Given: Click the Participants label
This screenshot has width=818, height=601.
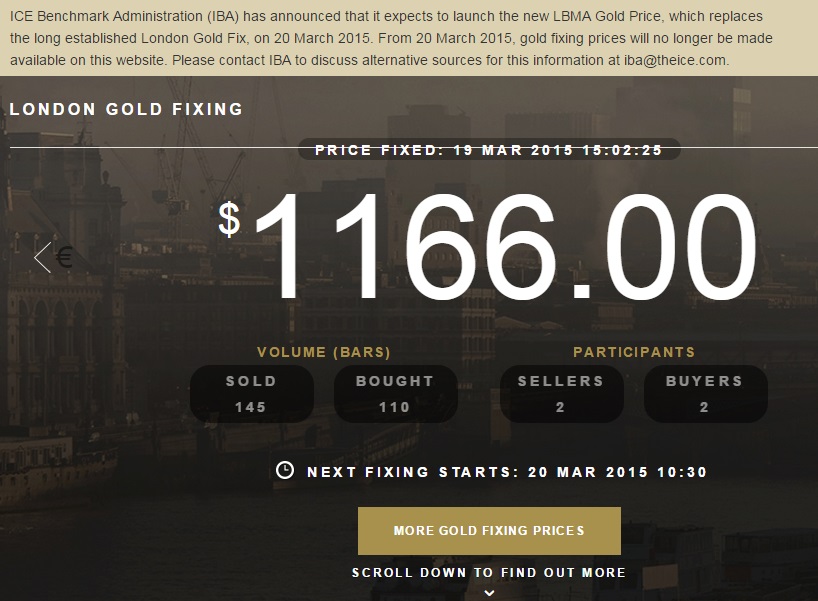Looking at the screenshot, I should (634, 352).
